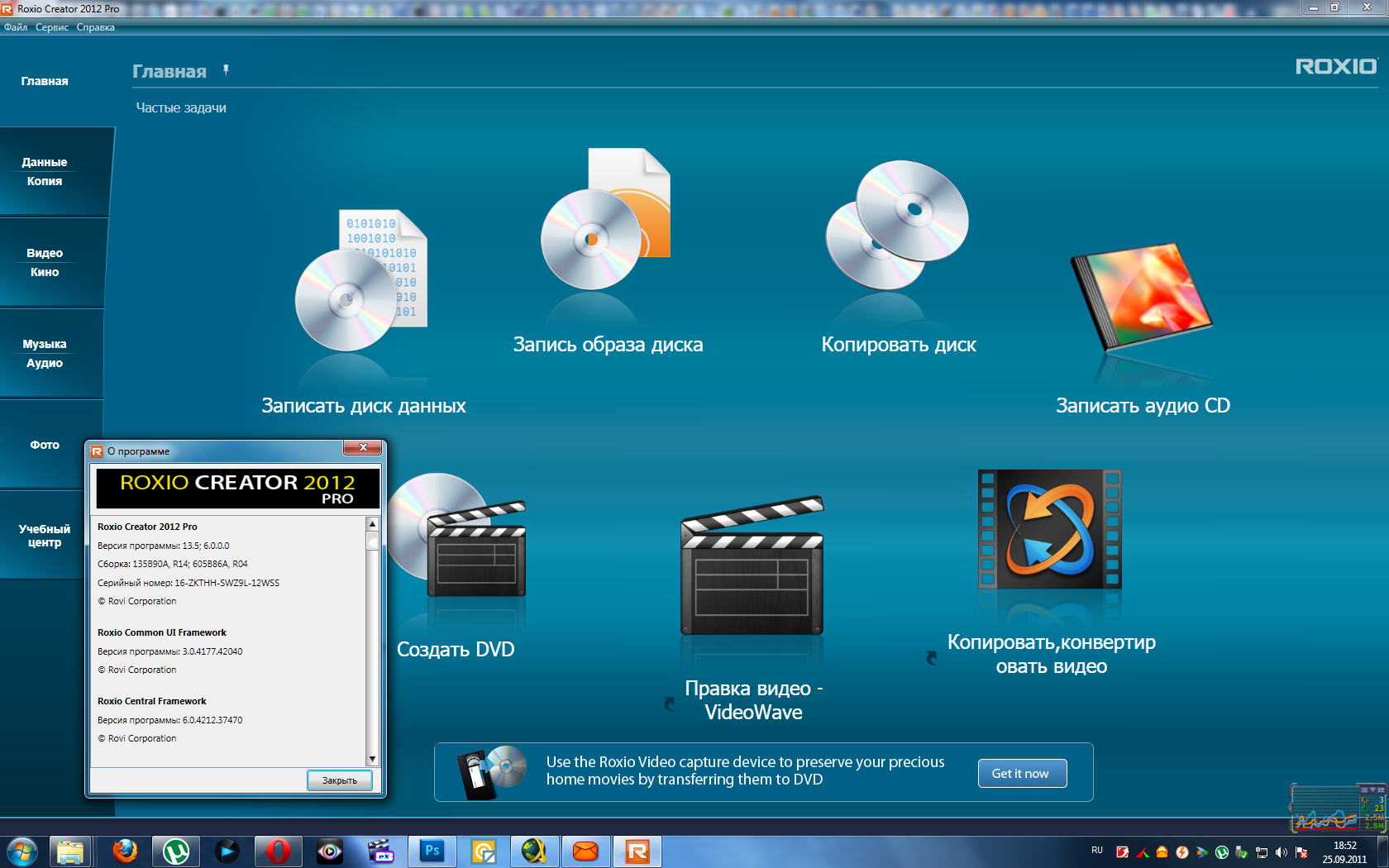The width and height of the screenshot is (1389, 868).
Task: Click the clock showing 18:52
Action: 1345,846
